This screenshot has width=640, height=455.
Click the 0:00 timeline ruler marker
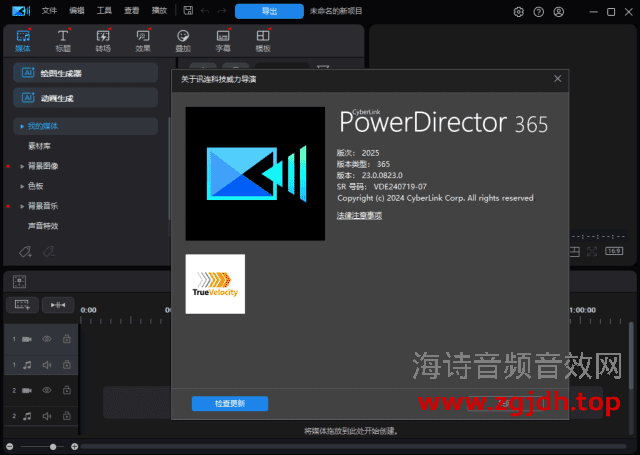point(88,310)
